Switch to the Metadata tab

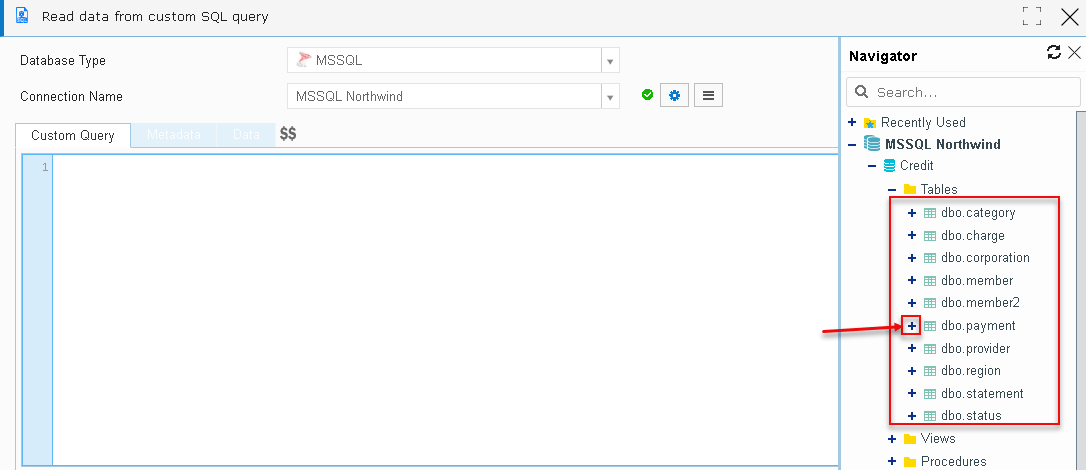[x=174, y=135]
